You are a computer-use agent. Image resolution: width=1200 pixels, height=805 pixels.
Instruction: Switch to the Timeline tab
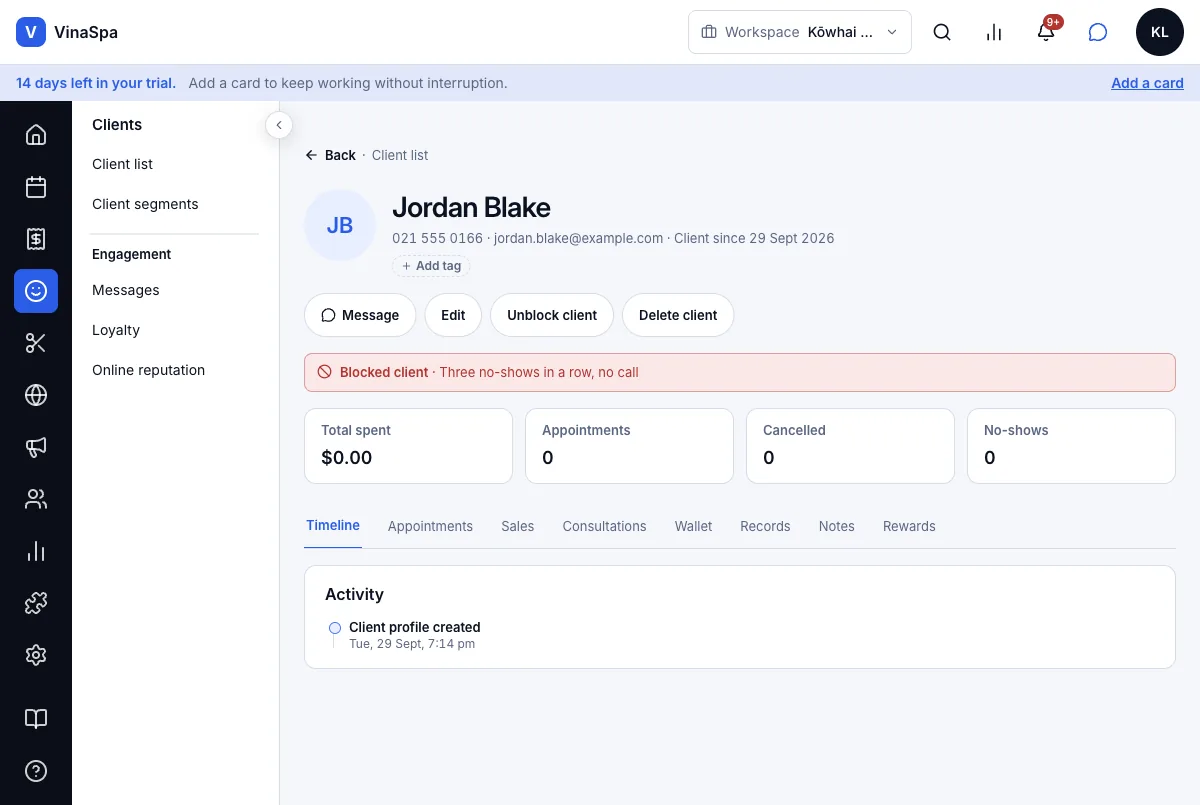(333, 525)
